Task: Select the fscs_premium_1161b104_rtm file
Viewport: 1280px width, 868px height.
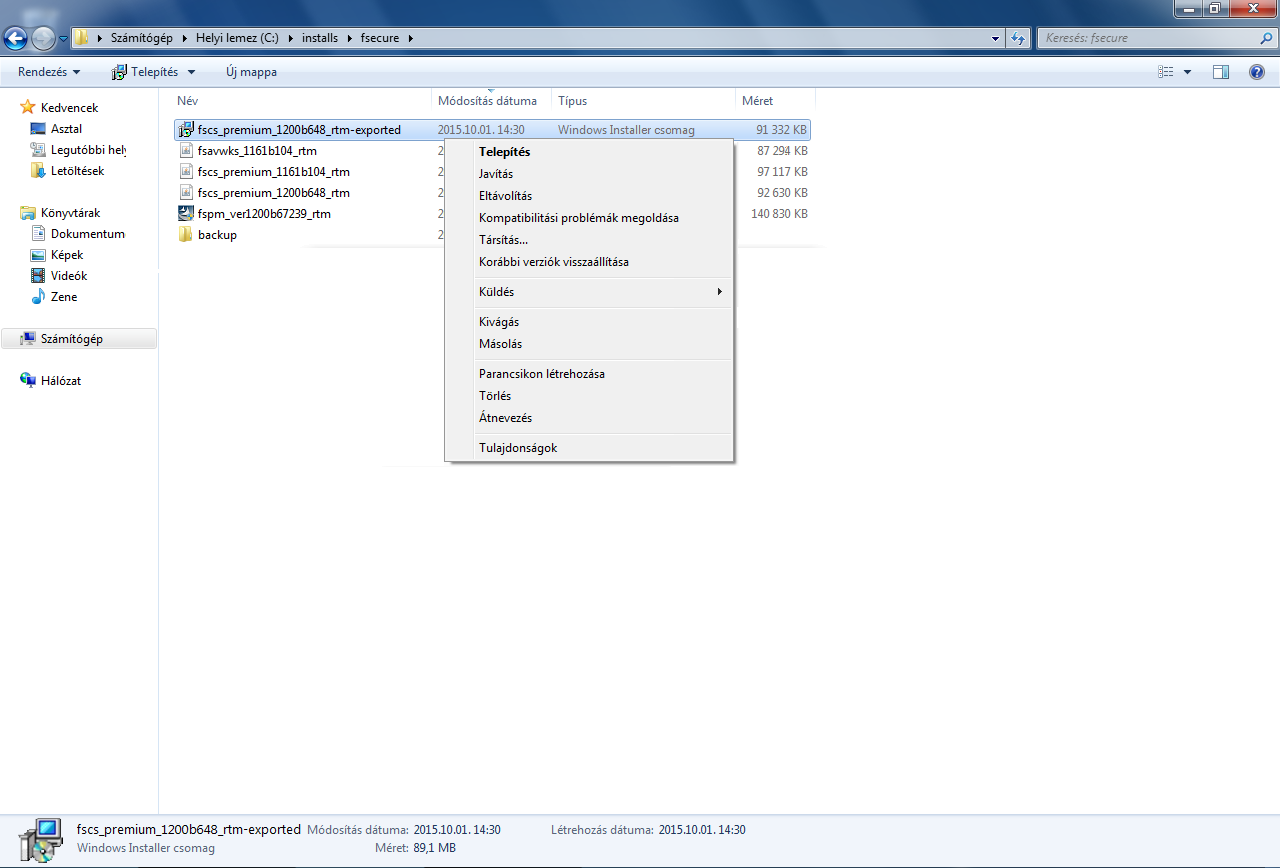Action: click(273, 172)
